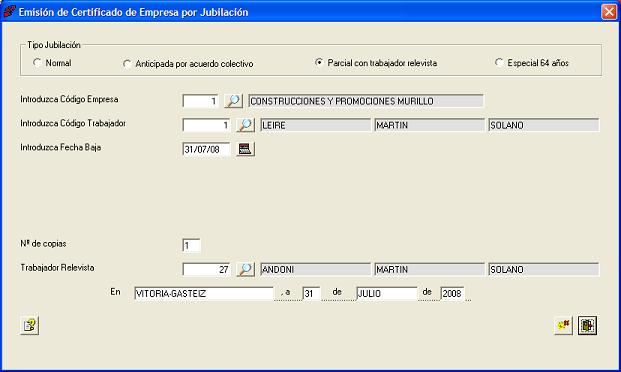Click the Nº de copias field

pyautogui.click(x=191, y=246)
